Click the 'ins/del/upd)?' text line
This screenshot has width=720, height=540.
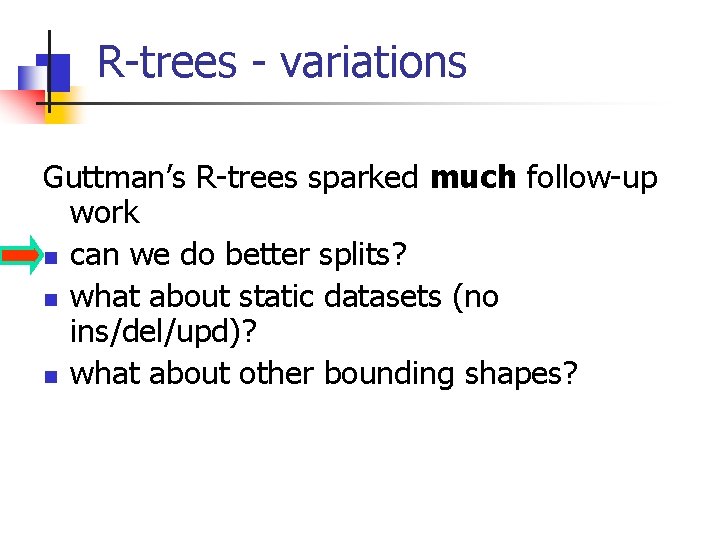(163, 332)
